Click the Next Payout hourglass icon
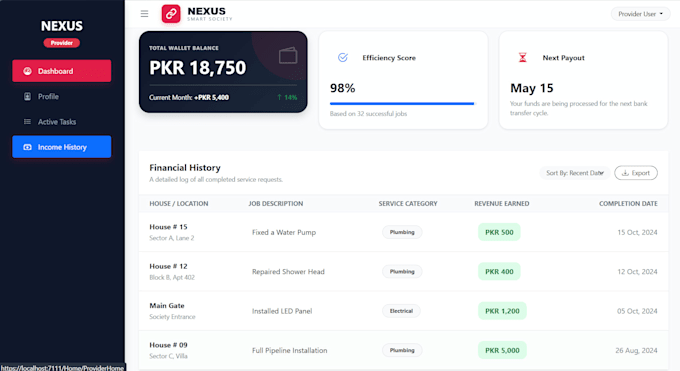This screenshot has height=371, width=680. coord(523,57)
